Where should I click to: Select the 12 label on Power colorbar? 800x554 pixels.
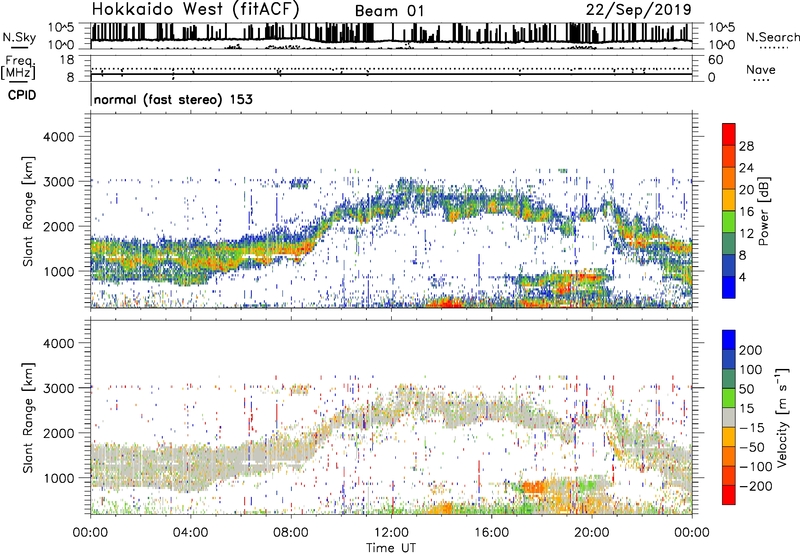pyautogui.click(x=746, y=234)
